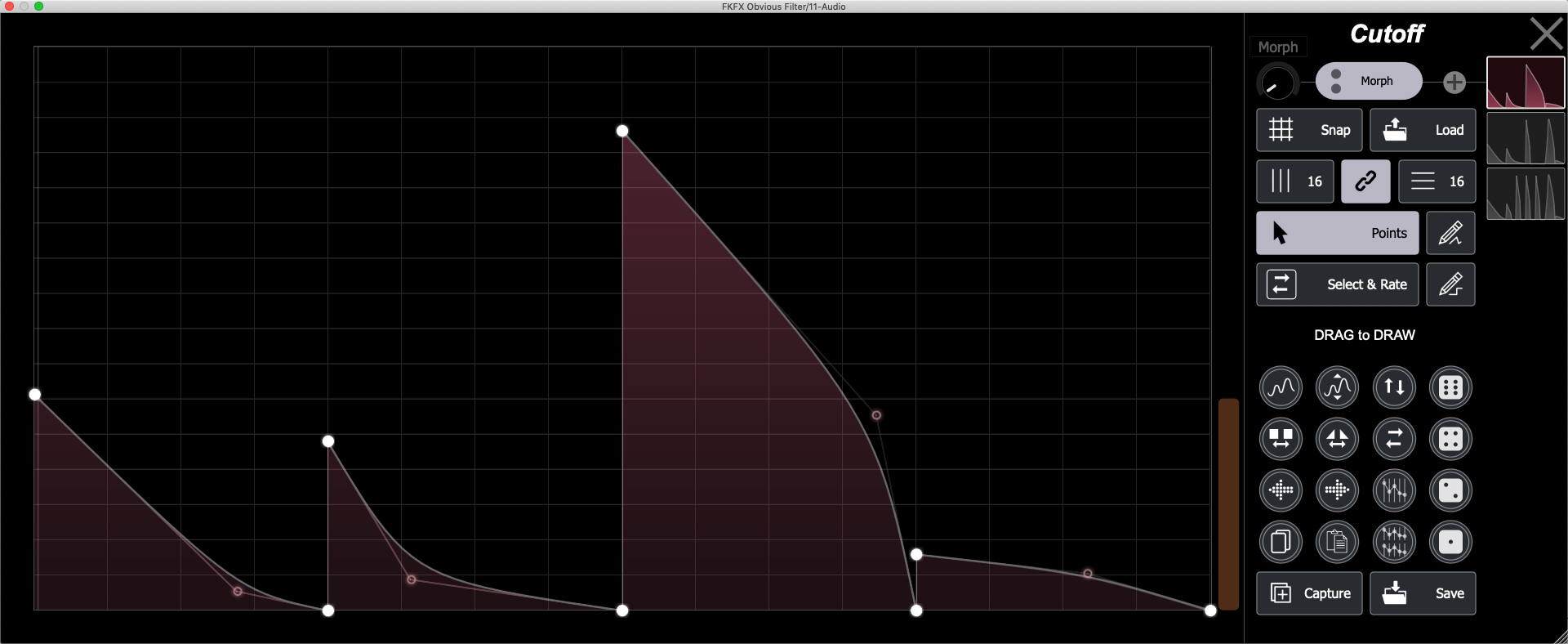Click window title FKFX Obvious Filter/11-Audio
The width and height of the screenshot is (1568, 644).
tap(783, 7)
